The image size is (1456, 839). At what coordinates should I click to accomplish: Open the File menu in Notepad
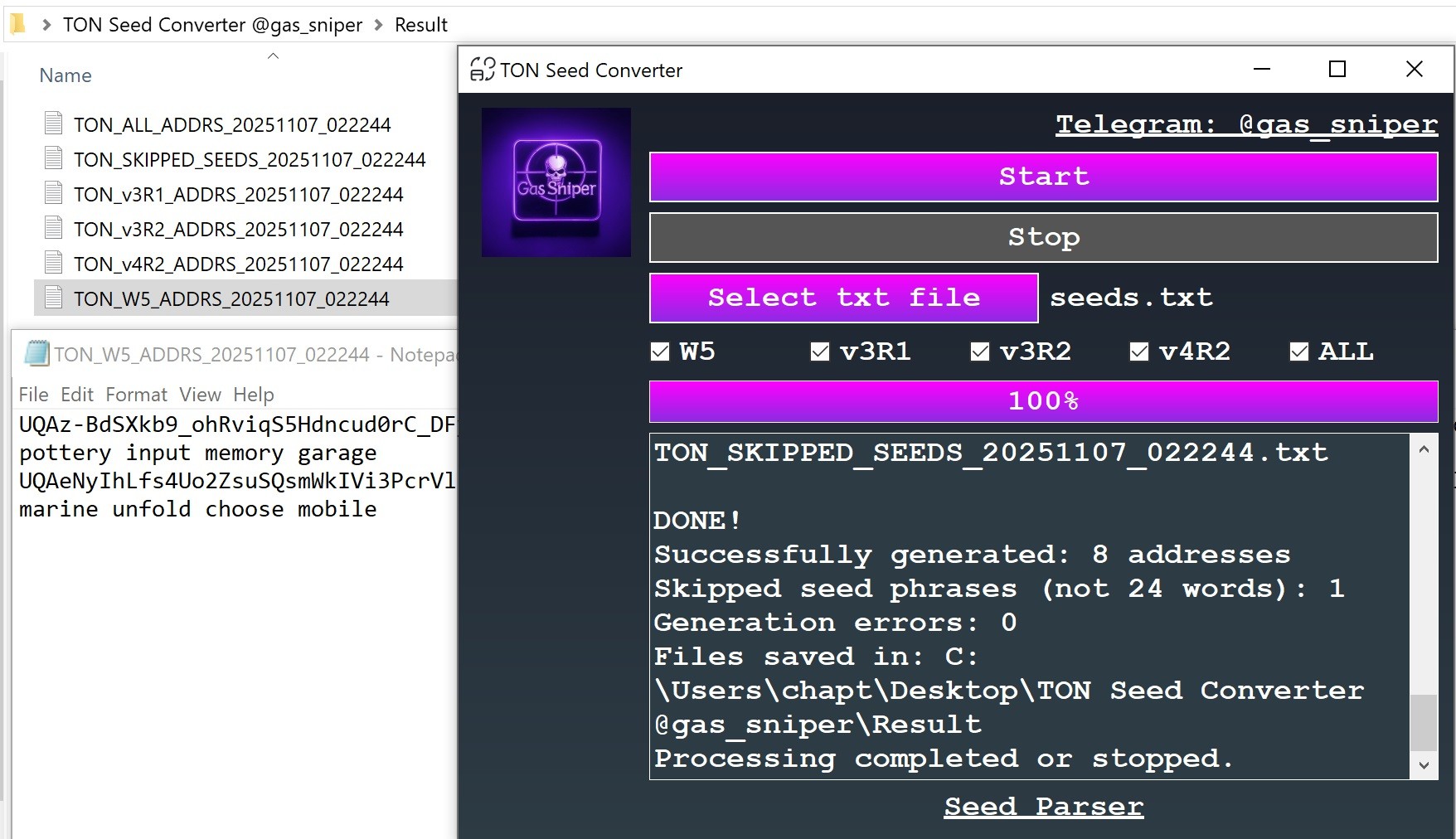33,395
